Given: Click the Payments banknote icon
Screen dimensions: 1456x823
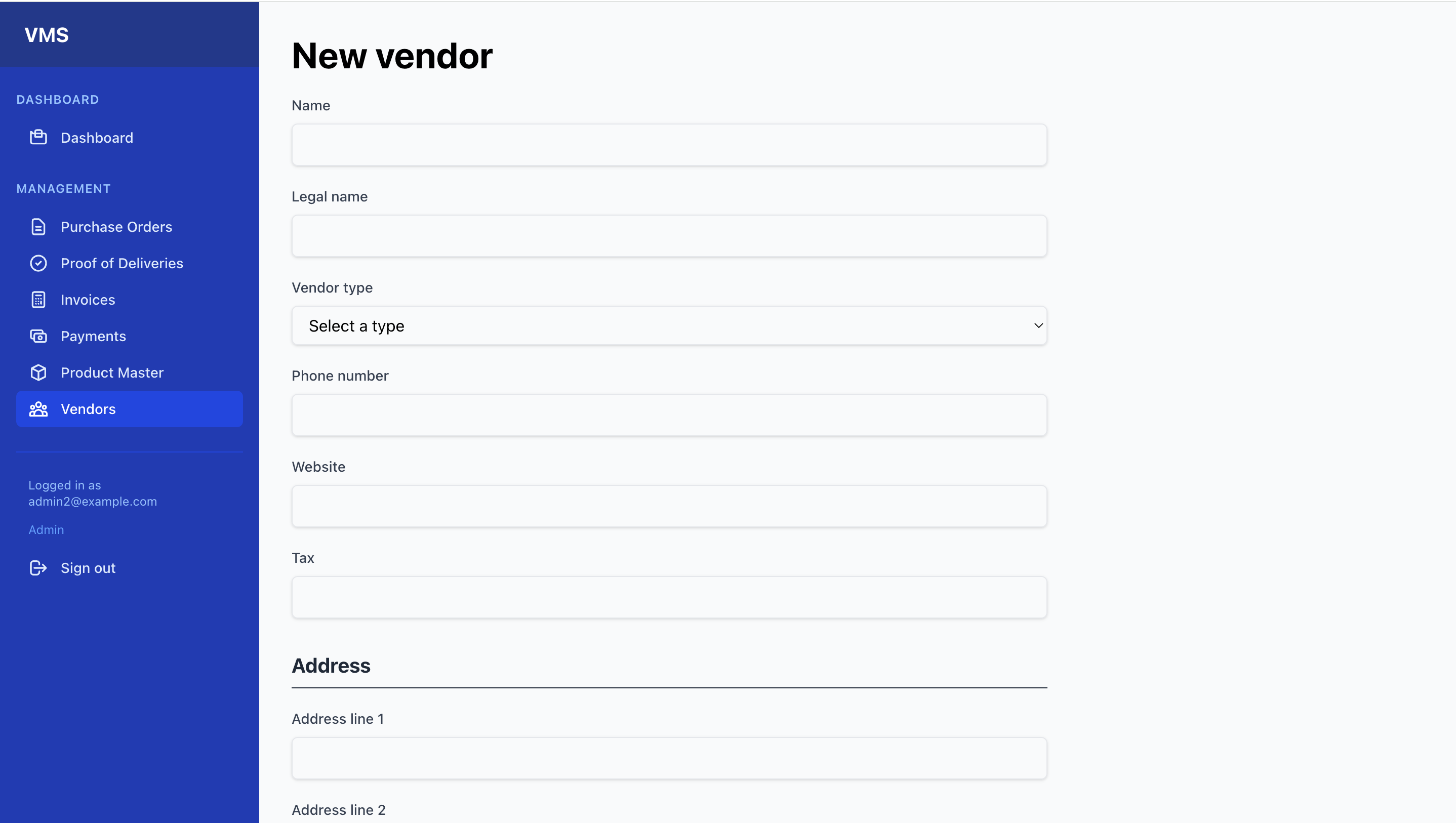Looking at the screenshot, I should (x=38, y=336).
